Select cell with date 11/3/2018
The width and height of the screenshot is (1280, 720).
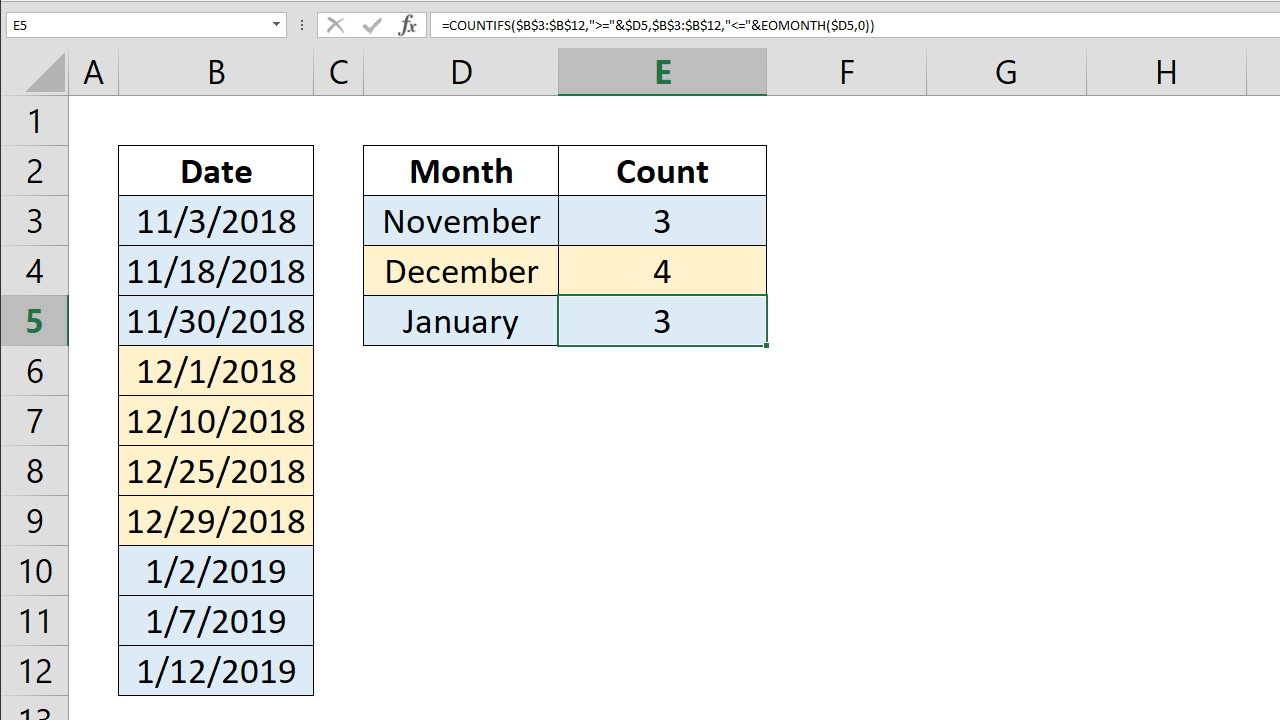(x=216, y=221)
